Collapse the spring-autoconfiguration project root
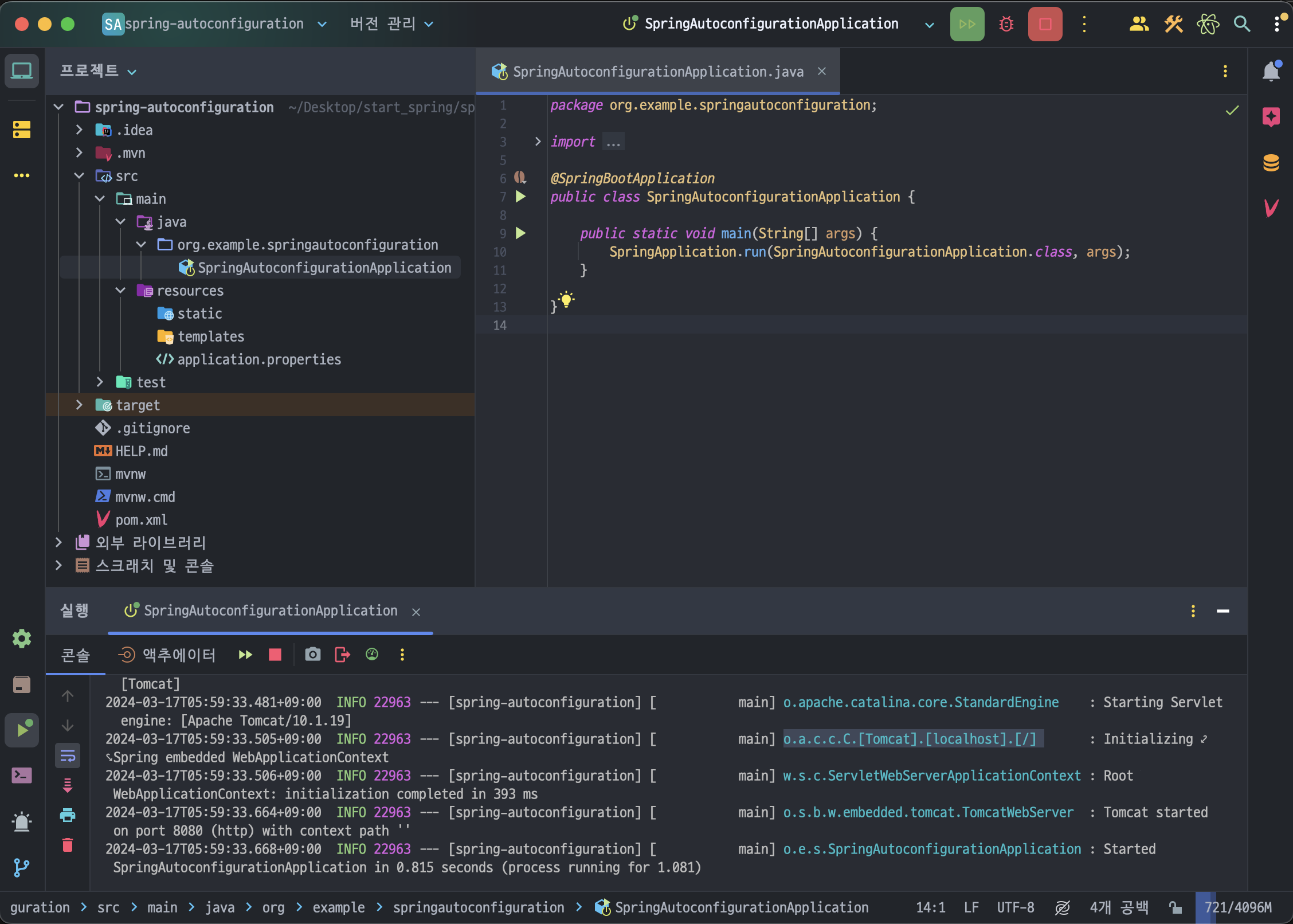The image size is (1293, 924). tap(58, 107)
